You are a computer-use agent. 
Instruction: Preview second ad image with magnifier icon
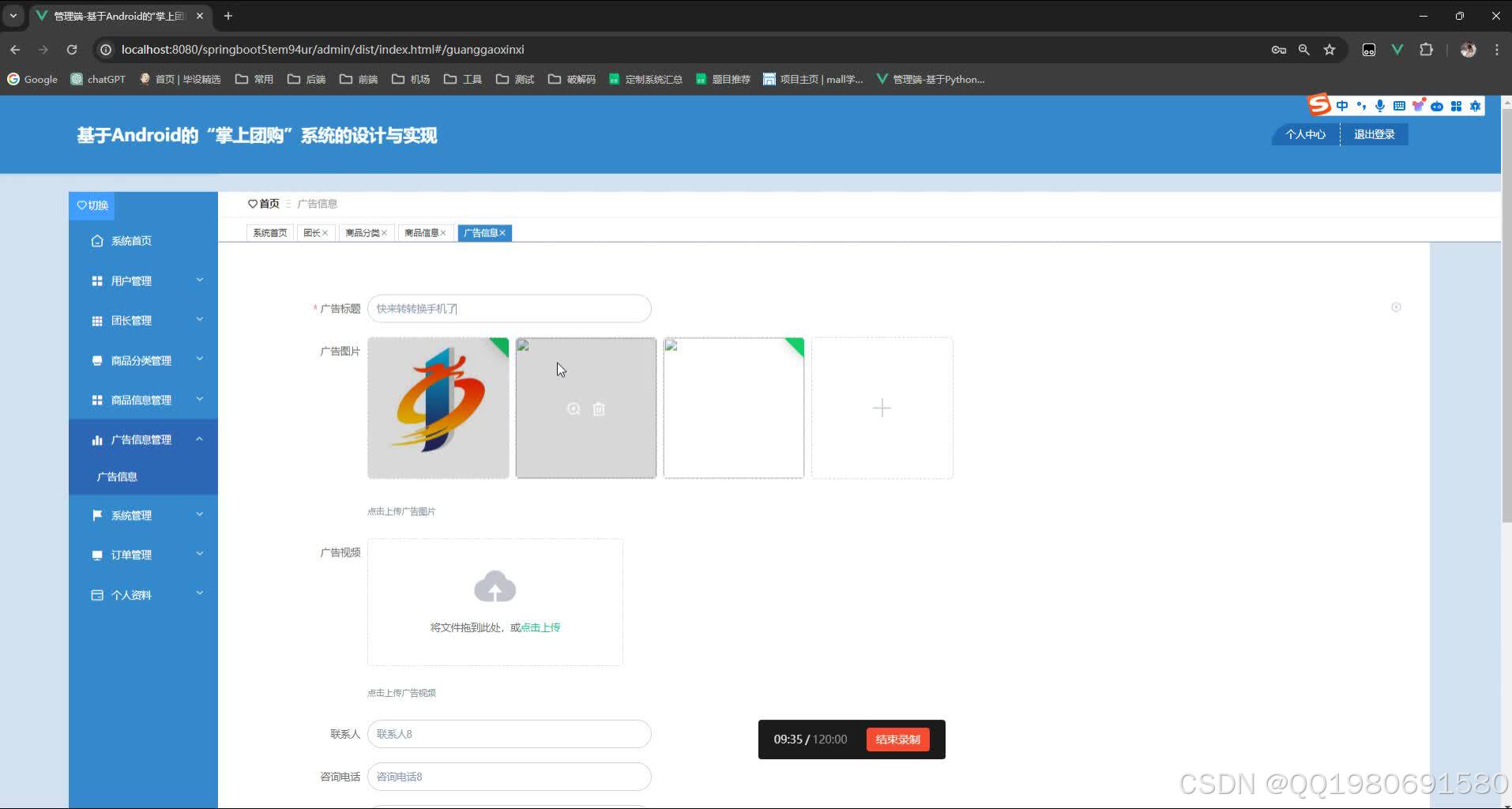(574, 408)
